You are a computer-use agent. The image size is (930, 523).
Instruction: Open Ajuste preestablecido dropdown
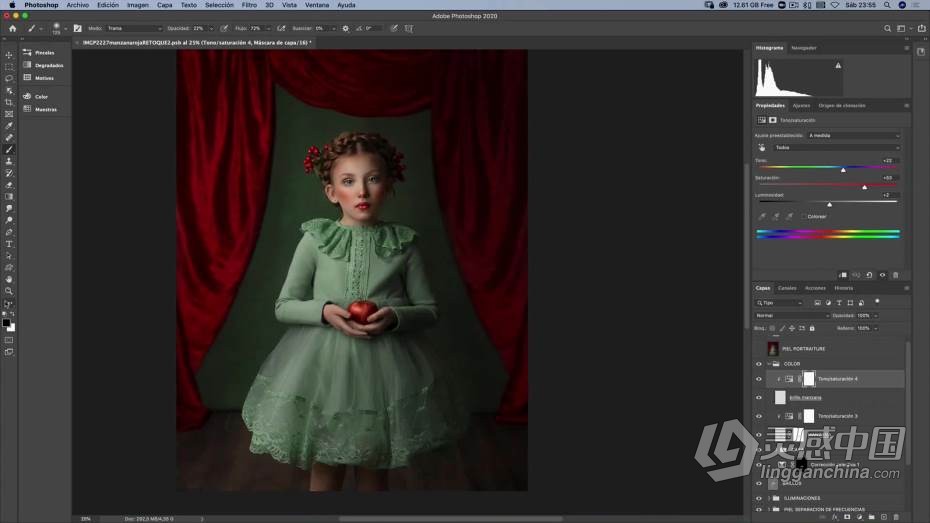click(854, 136)
